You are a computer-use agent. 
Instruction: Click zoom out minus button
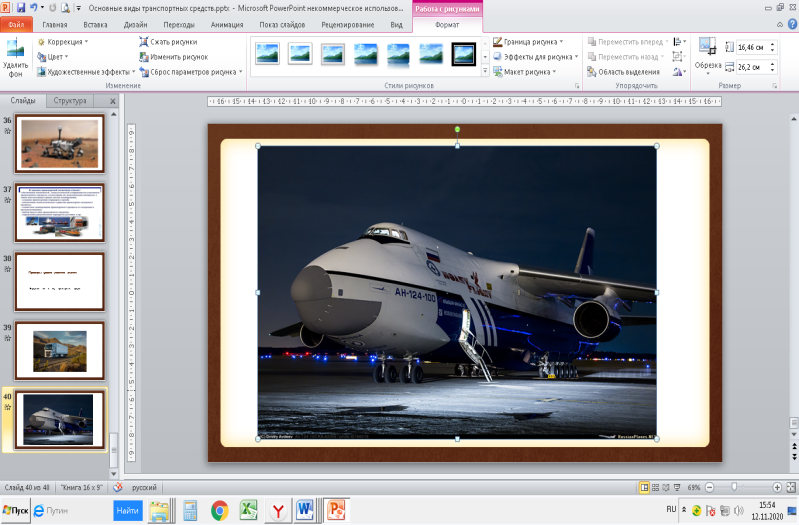pyautogui.click(x=709, y=487)
